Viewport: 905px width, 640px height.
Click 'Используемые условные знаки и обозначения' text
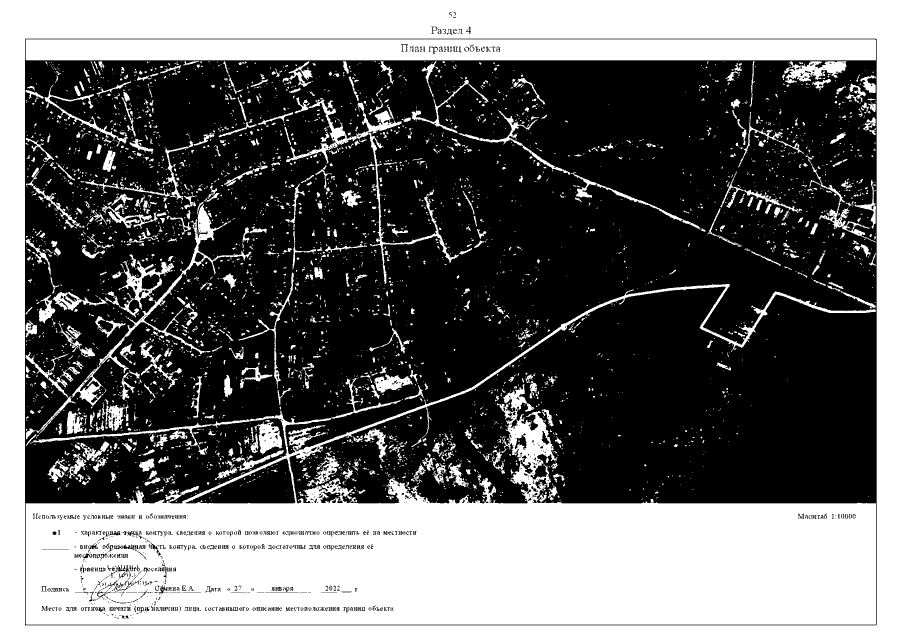tap(110, 517)
